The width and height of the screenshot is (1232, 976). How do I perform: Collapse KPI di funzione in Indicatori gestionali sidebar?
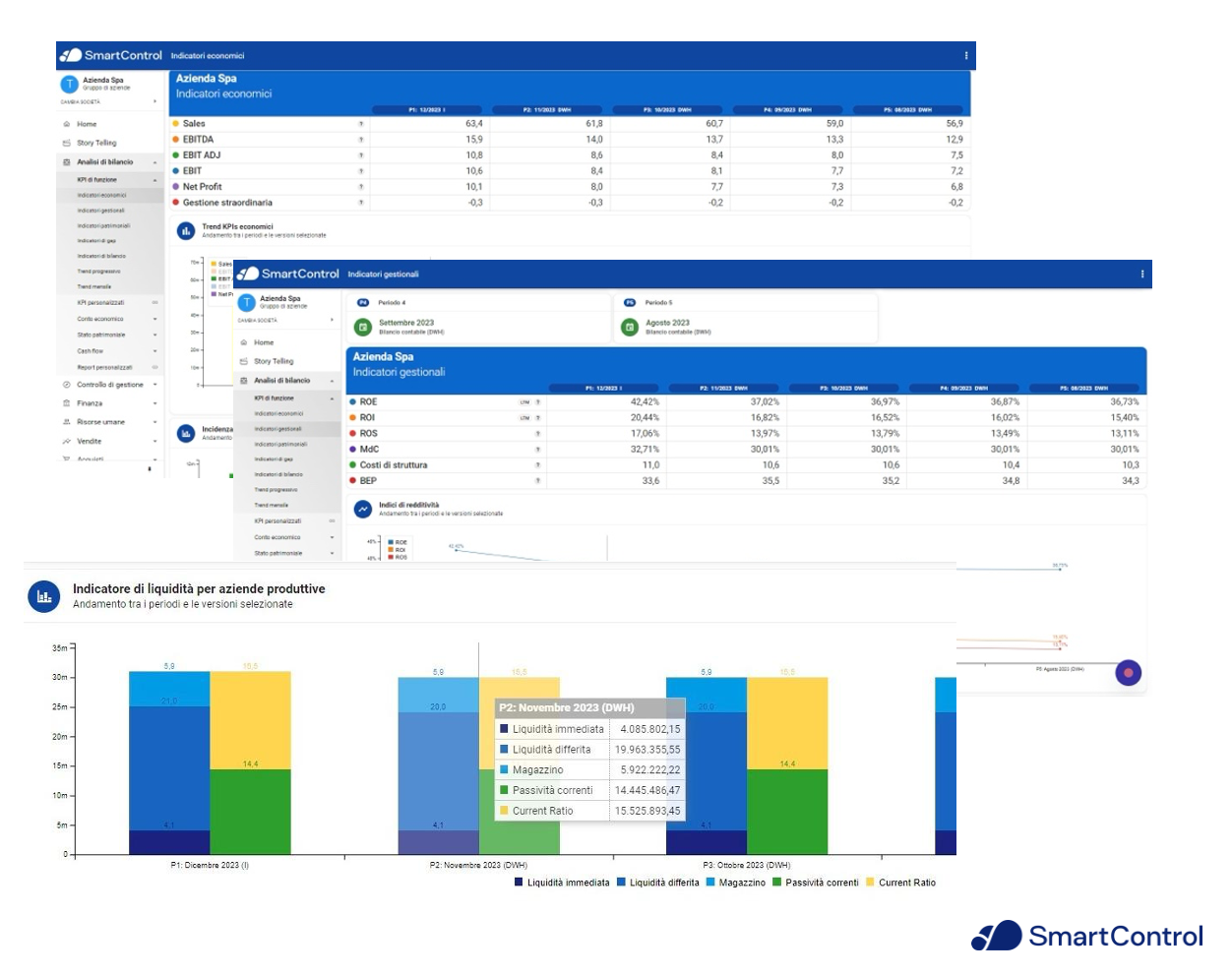(x=332, y=398)
